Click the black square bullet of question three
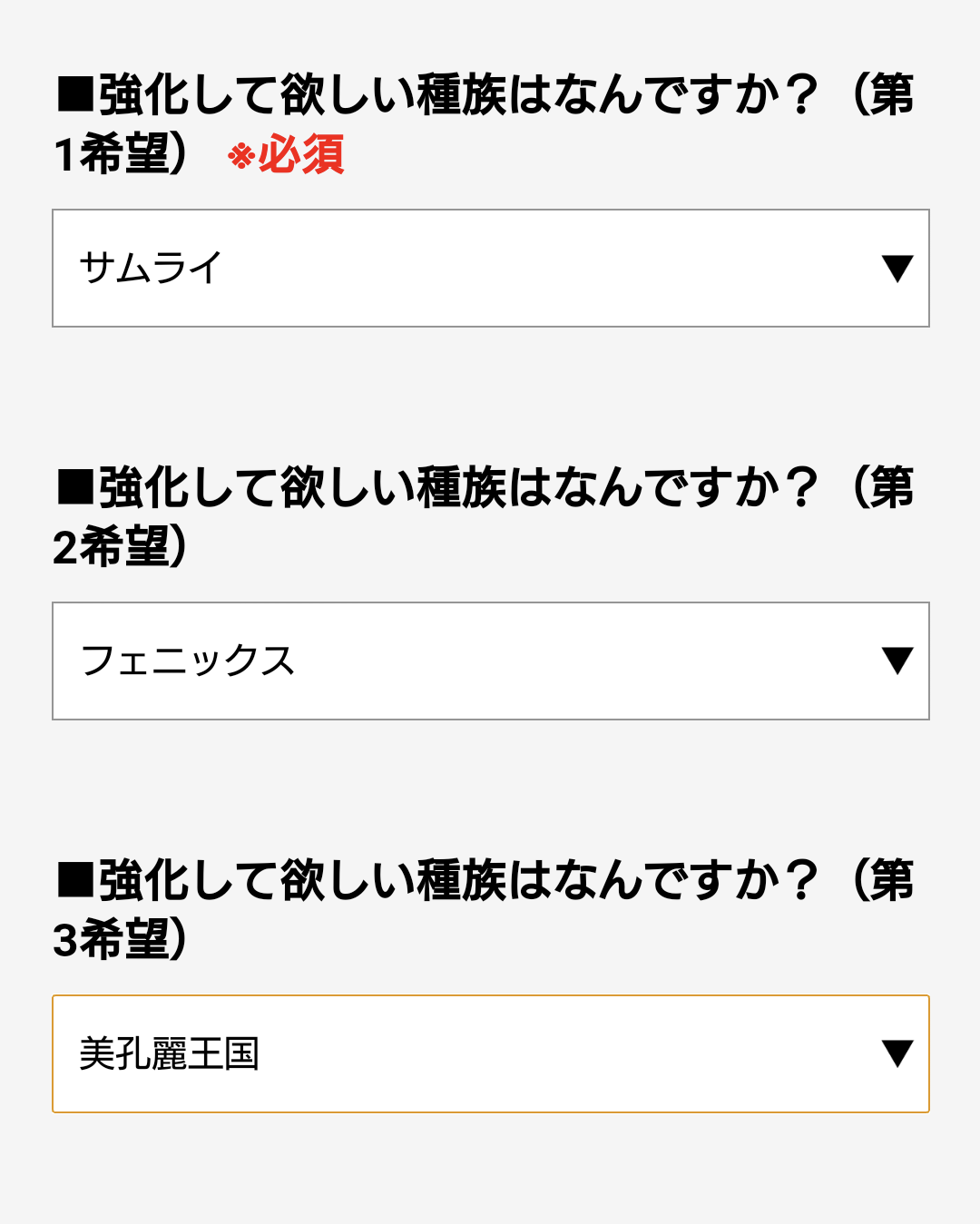Viewport: 980px width, 1224px height. [75, 881]
